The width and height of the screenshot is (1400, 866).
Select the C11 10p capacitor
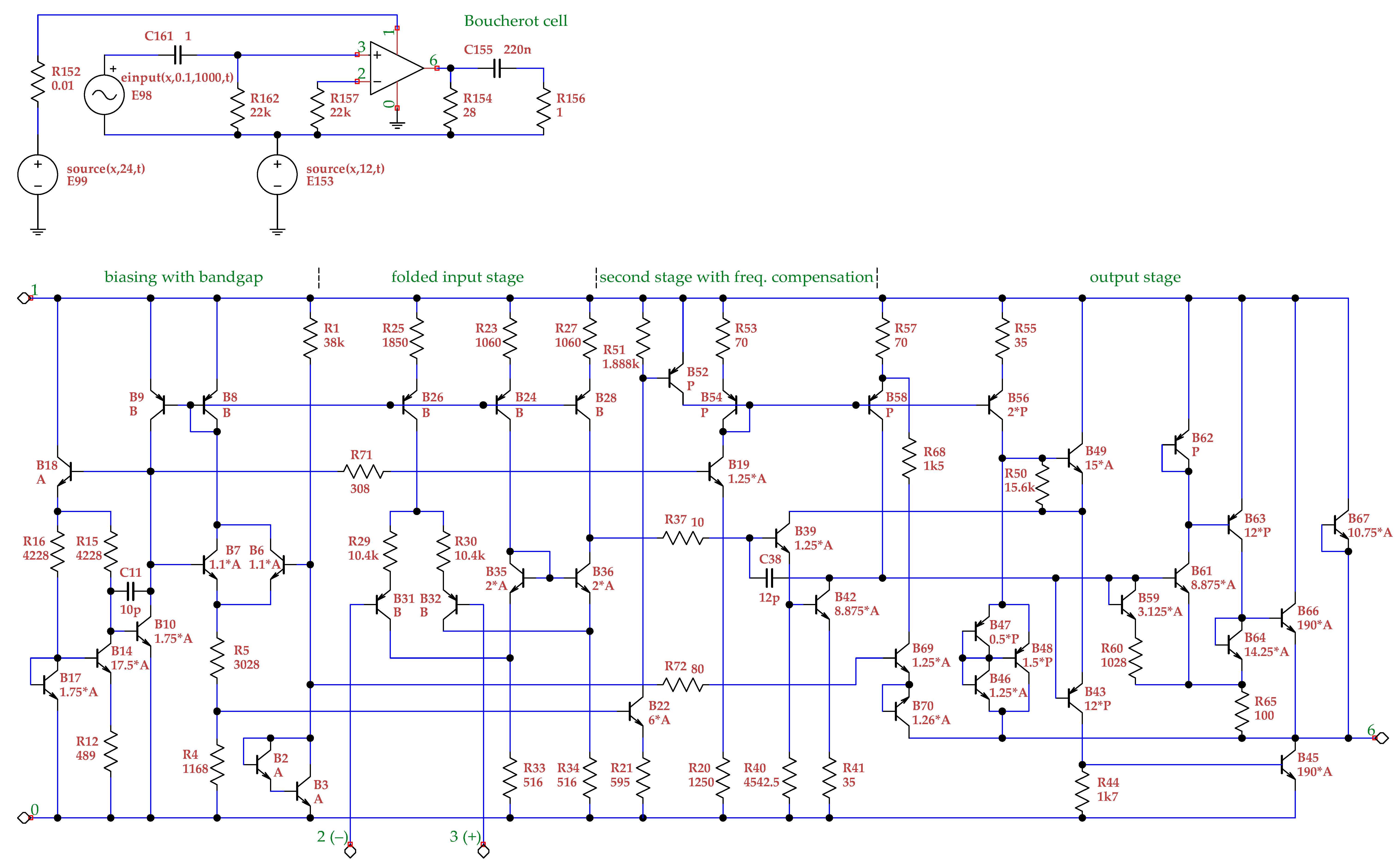coord(131,591)
